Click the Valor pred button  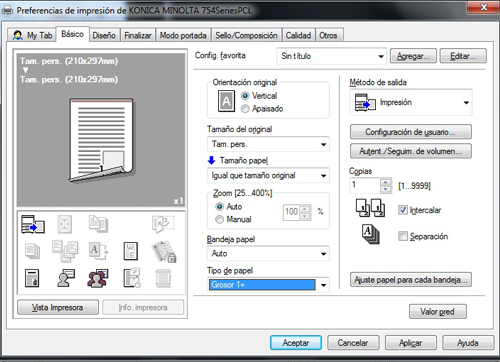point(438,312)
